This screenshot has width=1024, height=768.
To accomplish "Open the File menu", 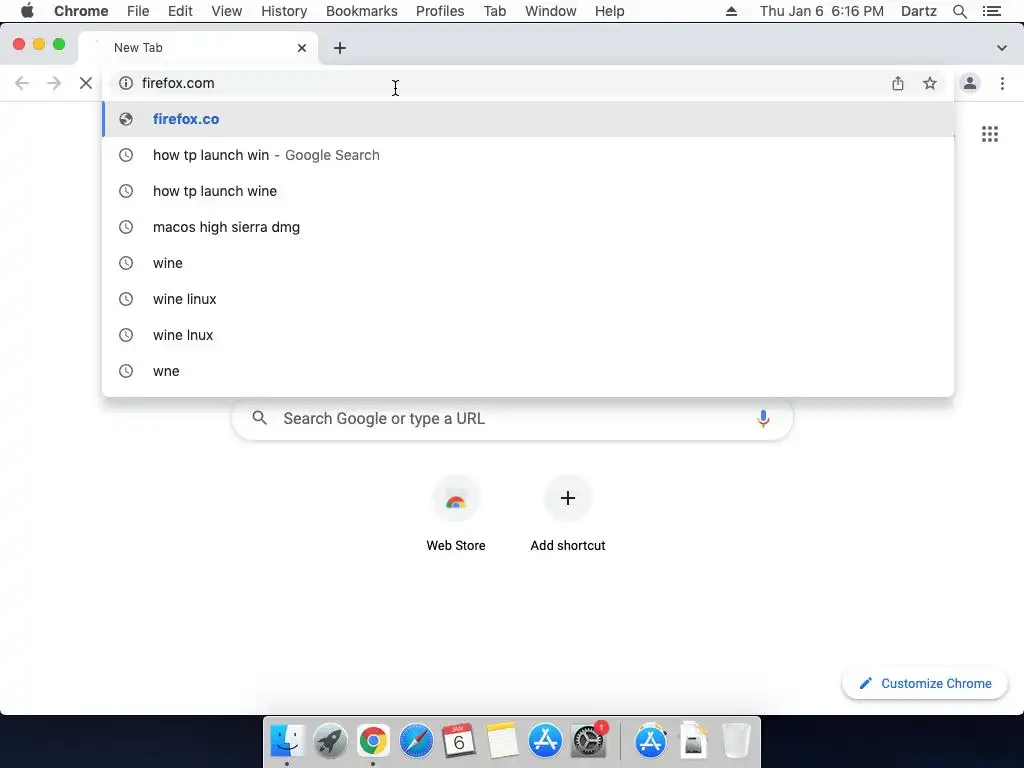I will 138,11.
